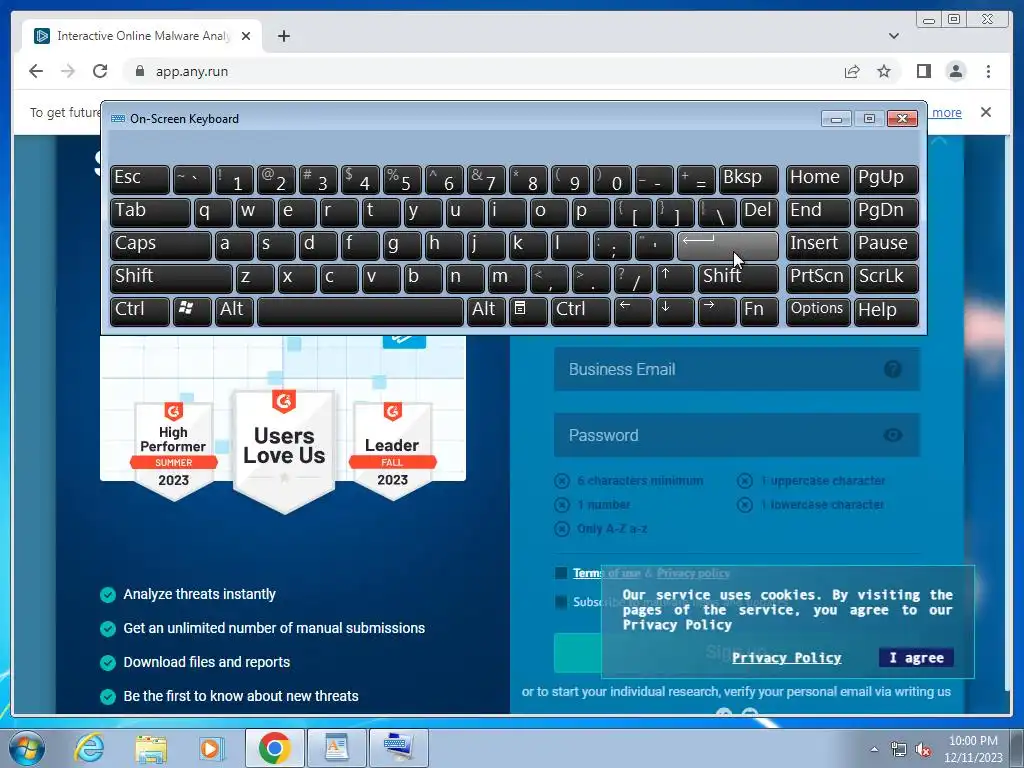The height and width of the screenshot is (768, 1024).
Task: Toggle the right Shift key
Action: (738, 278)
